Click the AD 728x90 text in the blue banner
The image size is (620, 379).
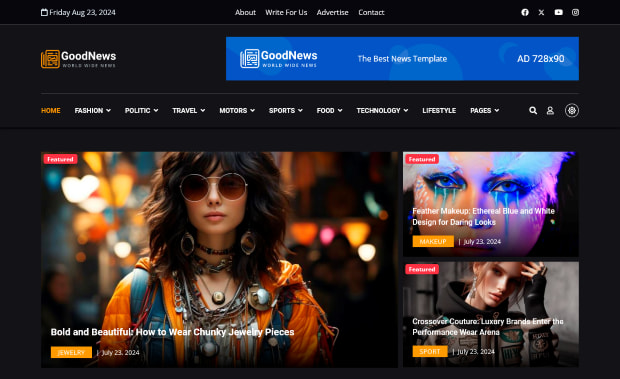coord(541,58)
